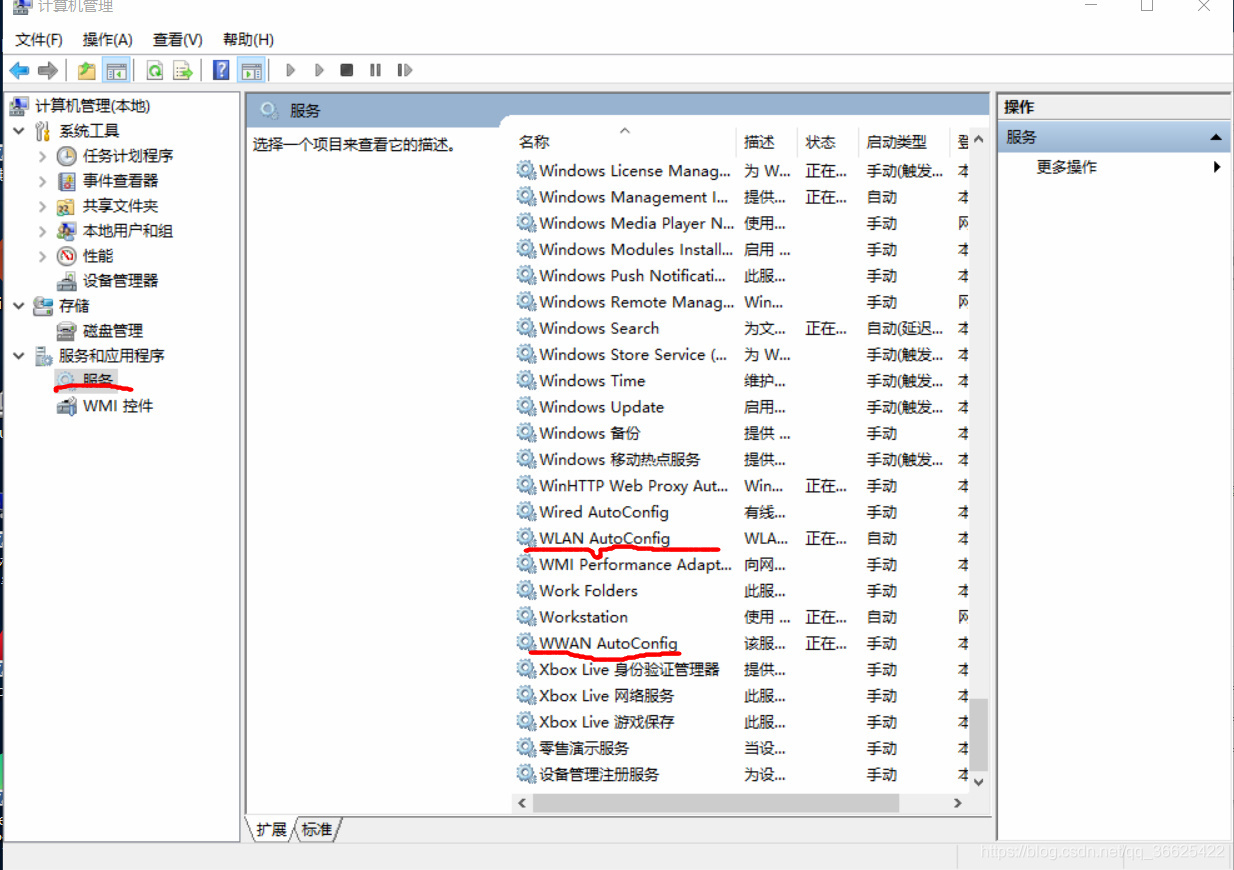Select the Work Folders service row
Image resolution: width=1234 pixels, height=870 pixels.
tap(741, 591)
